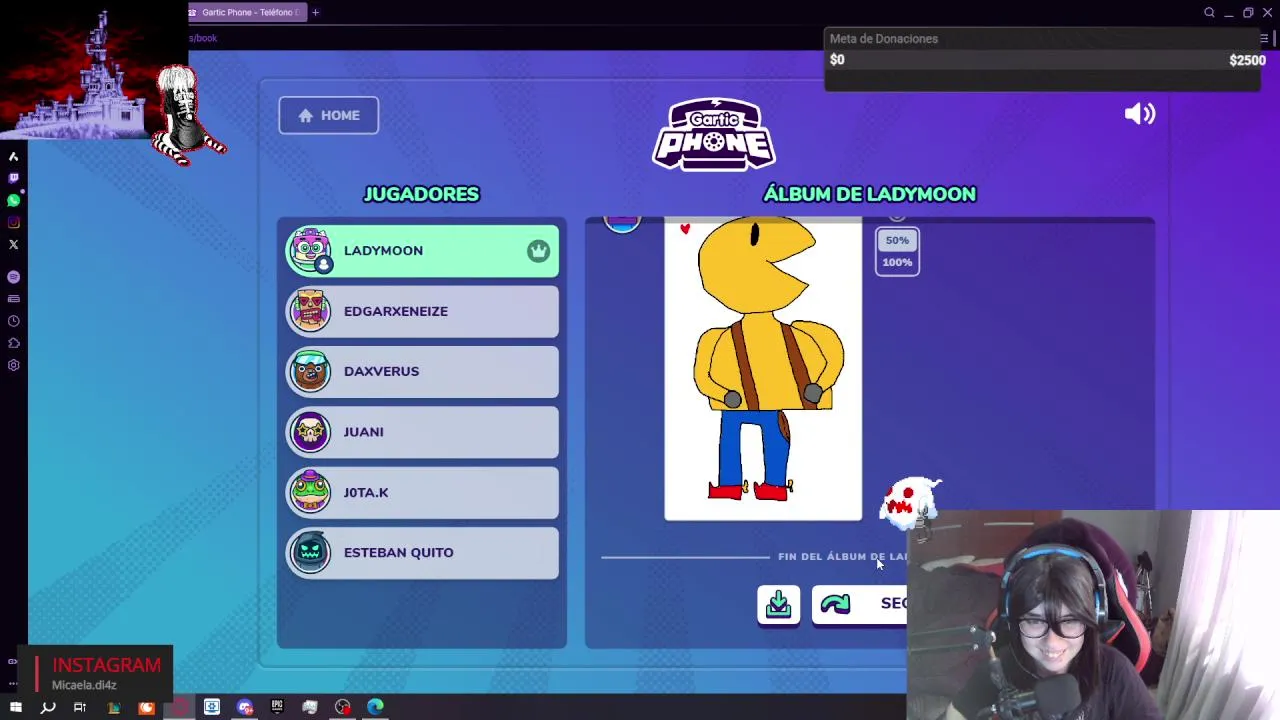Open the browser extensions cube icon
Viewport: 1280px width, 720px height.
point(13,343)
